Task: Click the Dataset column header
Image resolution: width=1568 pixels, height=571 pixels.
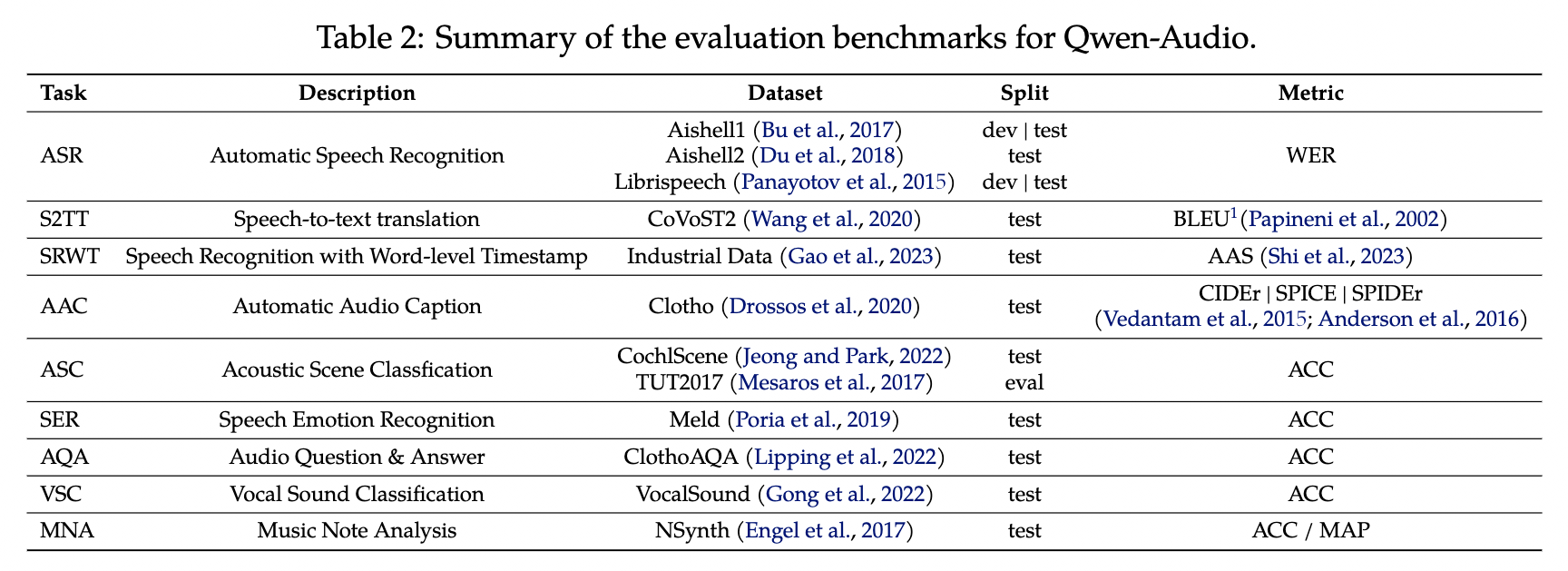Action: tap(785, 93)
